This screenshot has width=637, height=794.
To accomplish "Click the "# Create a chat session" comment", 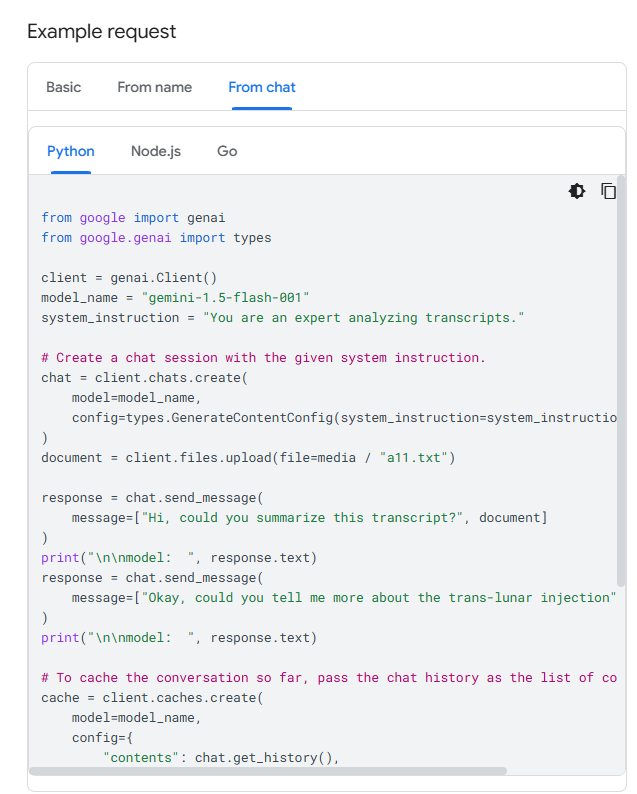I will [x=264, y=357].
